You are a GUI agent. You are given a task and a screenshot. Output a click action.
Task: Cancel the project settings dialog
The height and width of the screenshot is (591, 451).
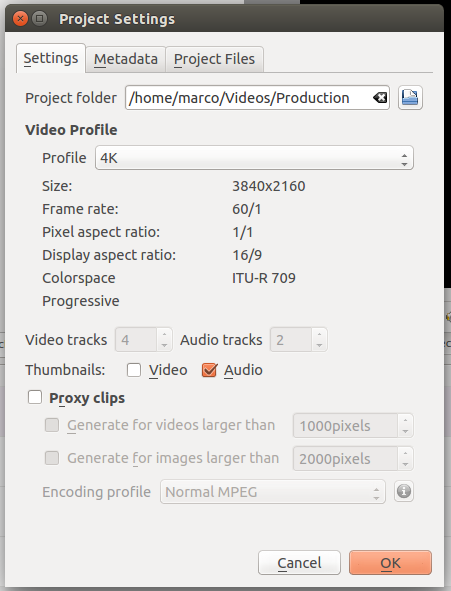coord(299,563)
